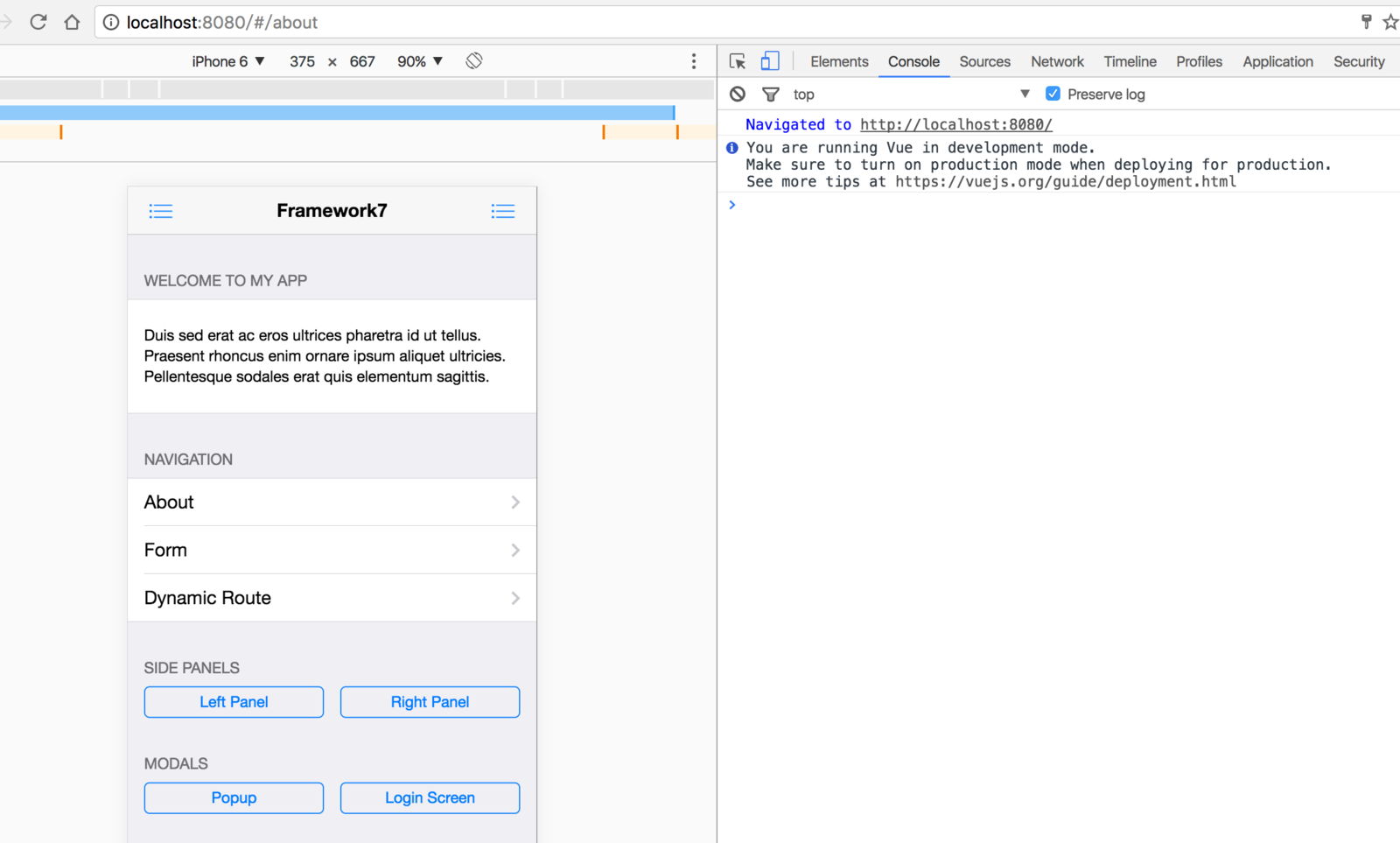
Task: Select the Console tab
Action: click(913, 61)
